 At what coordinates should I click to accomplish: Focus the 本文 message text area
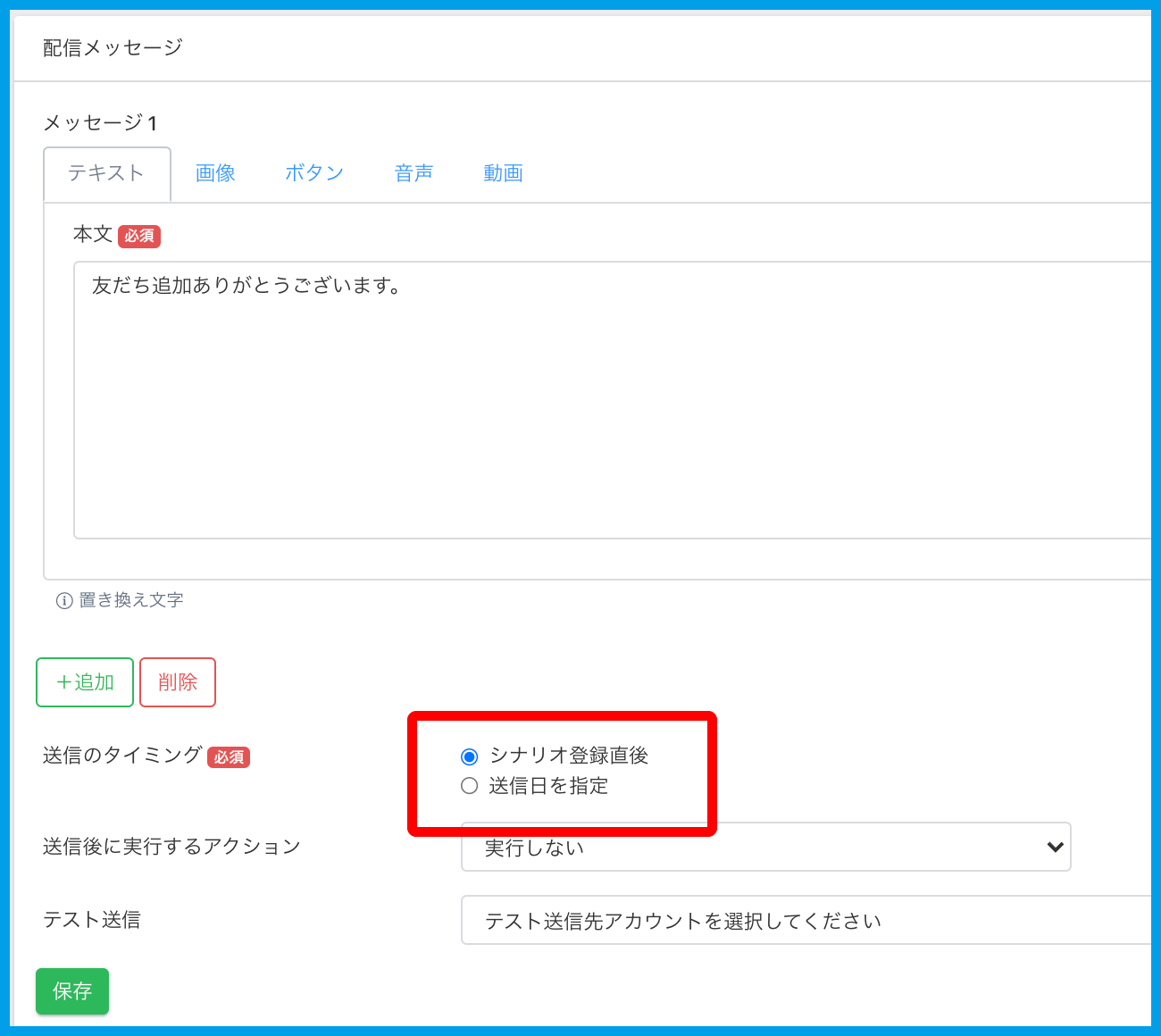coord(607,400)
